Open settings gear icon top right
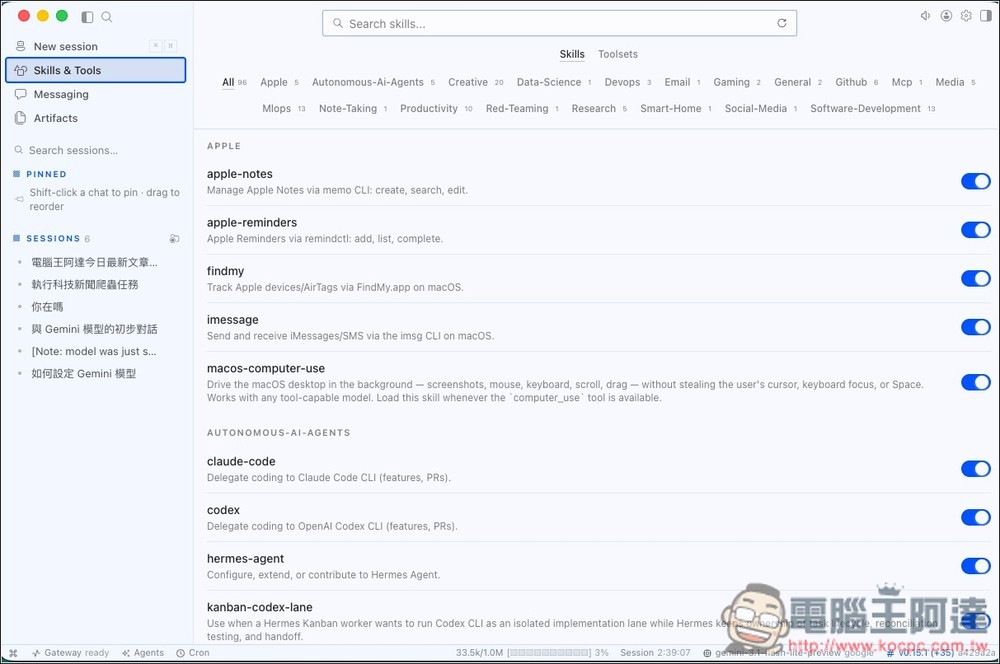This screenshot has height=664, width=1000. point(966,16)
